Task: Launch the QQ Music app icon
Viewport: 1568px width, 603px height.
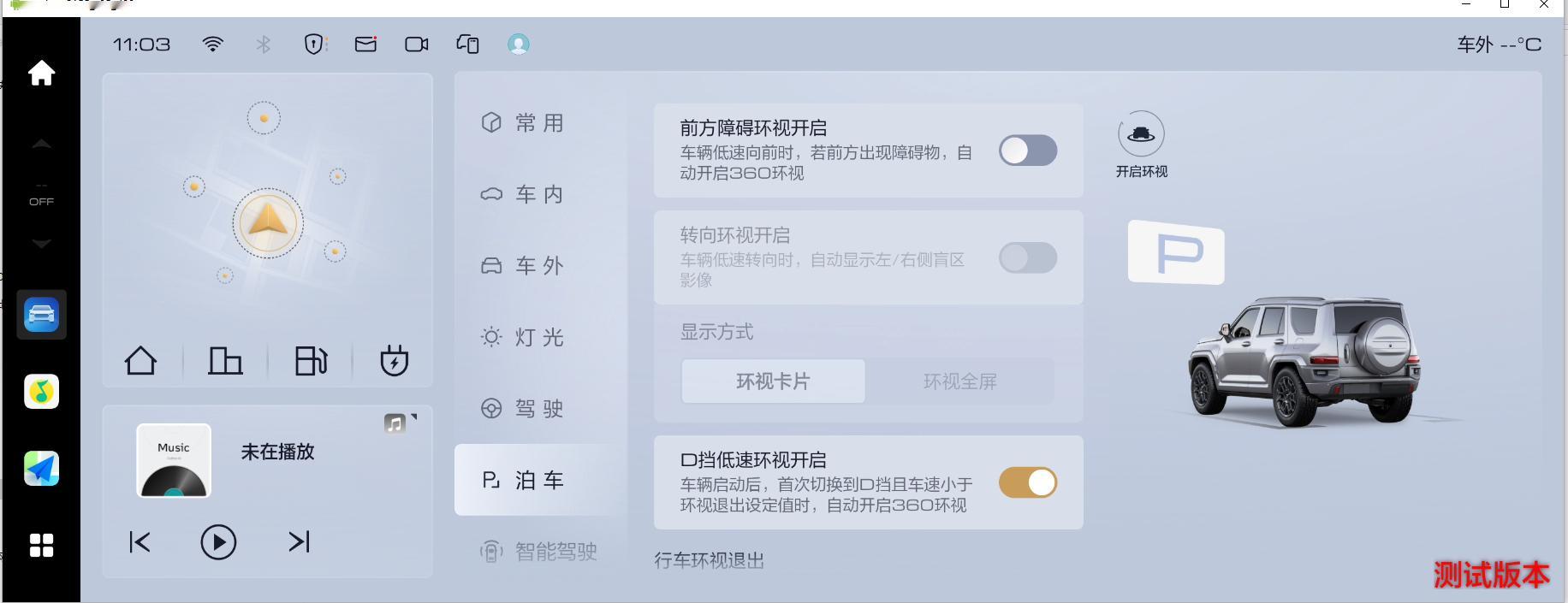Action: tap(41, 392)
